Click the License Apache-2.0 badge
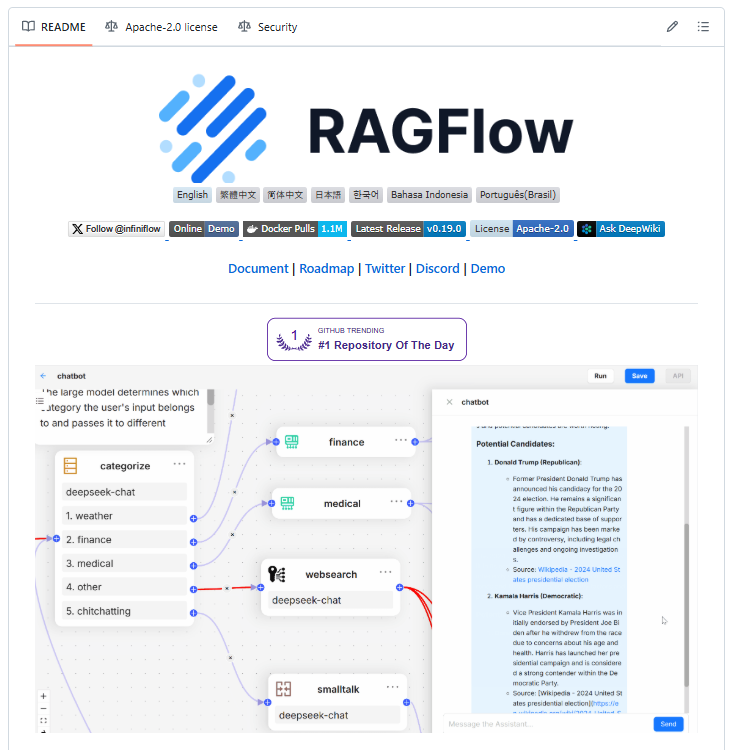 pyautogui.click(x=521, y=229)
